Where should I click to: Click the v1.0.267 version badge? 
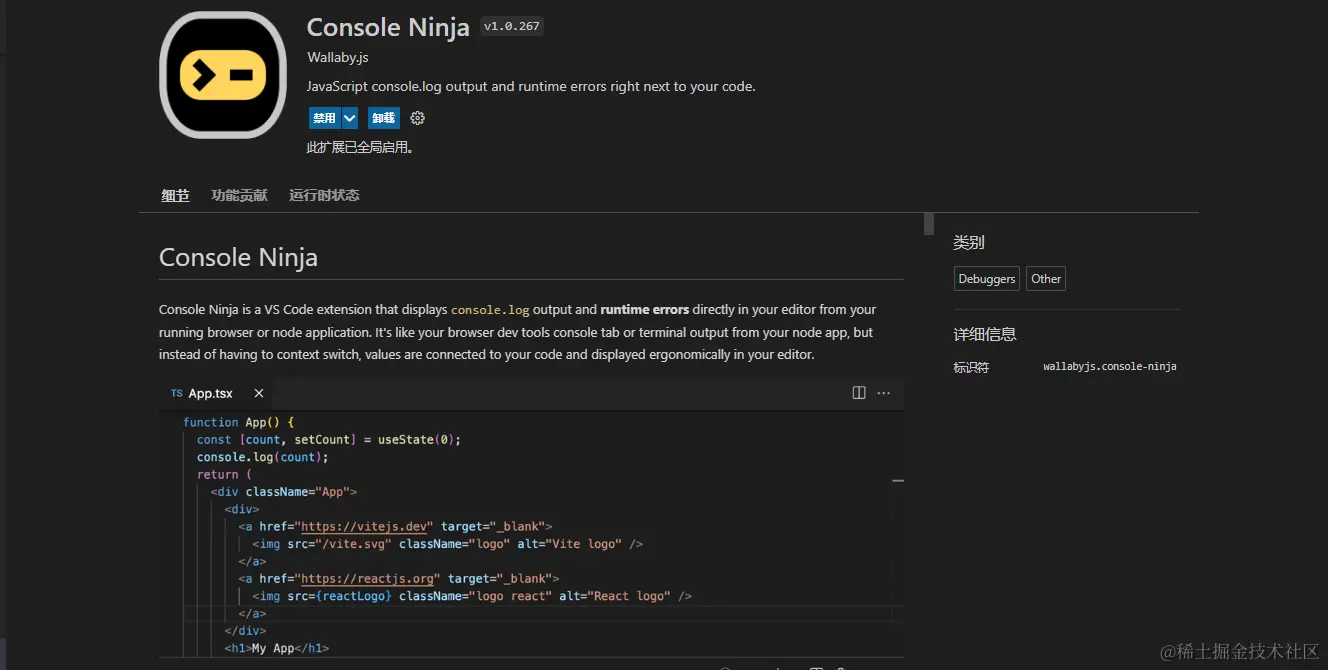point(511,27)
